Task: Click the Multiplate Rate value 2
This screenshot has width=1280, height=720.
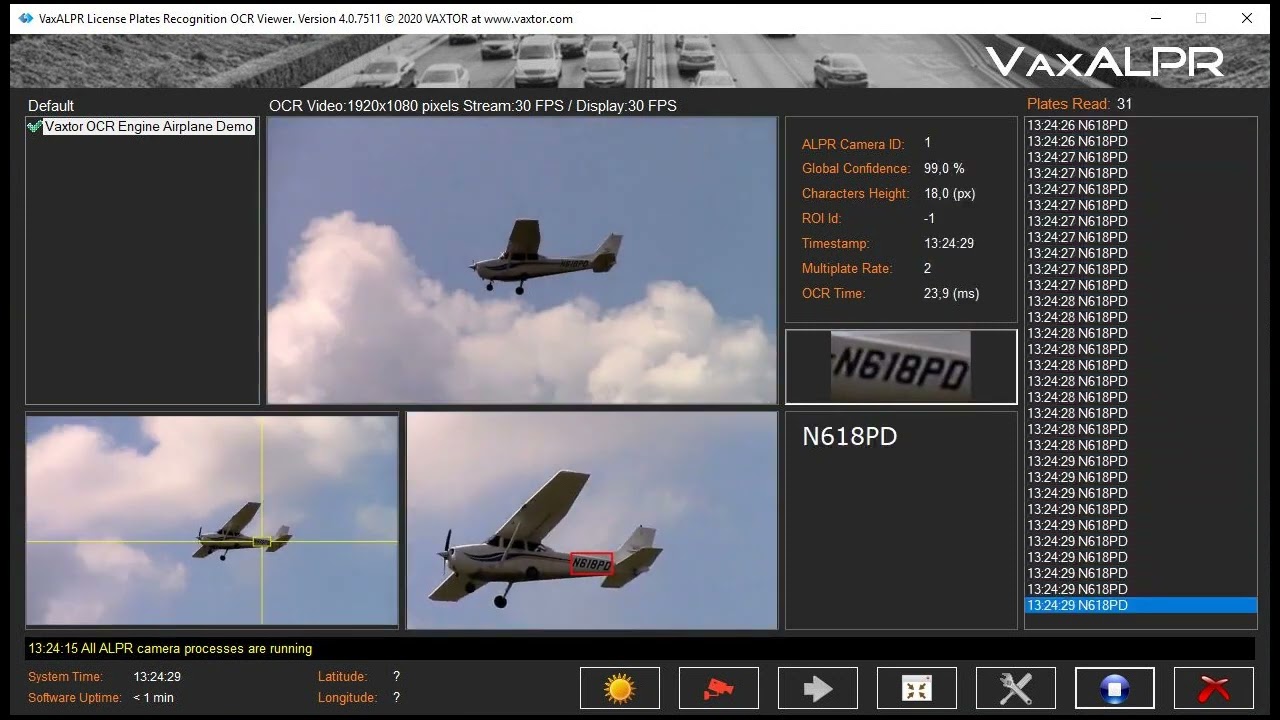Action: (x=928, y=268)
